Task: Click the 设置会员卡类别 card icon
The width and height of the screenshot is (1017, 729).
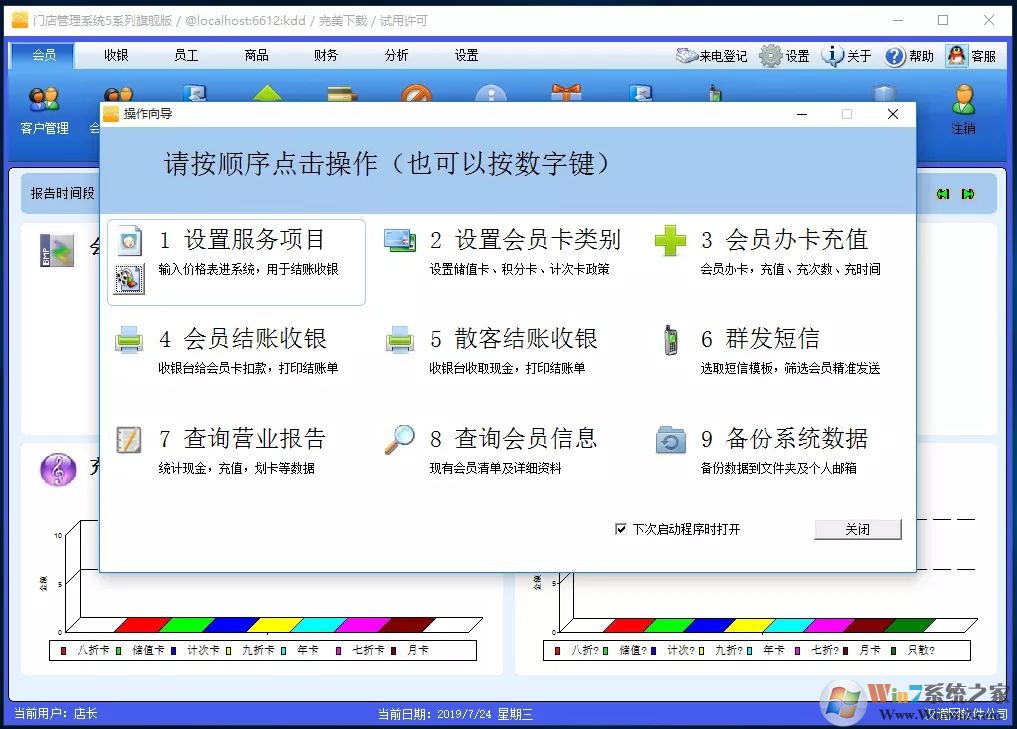Action: pos(401,239)
